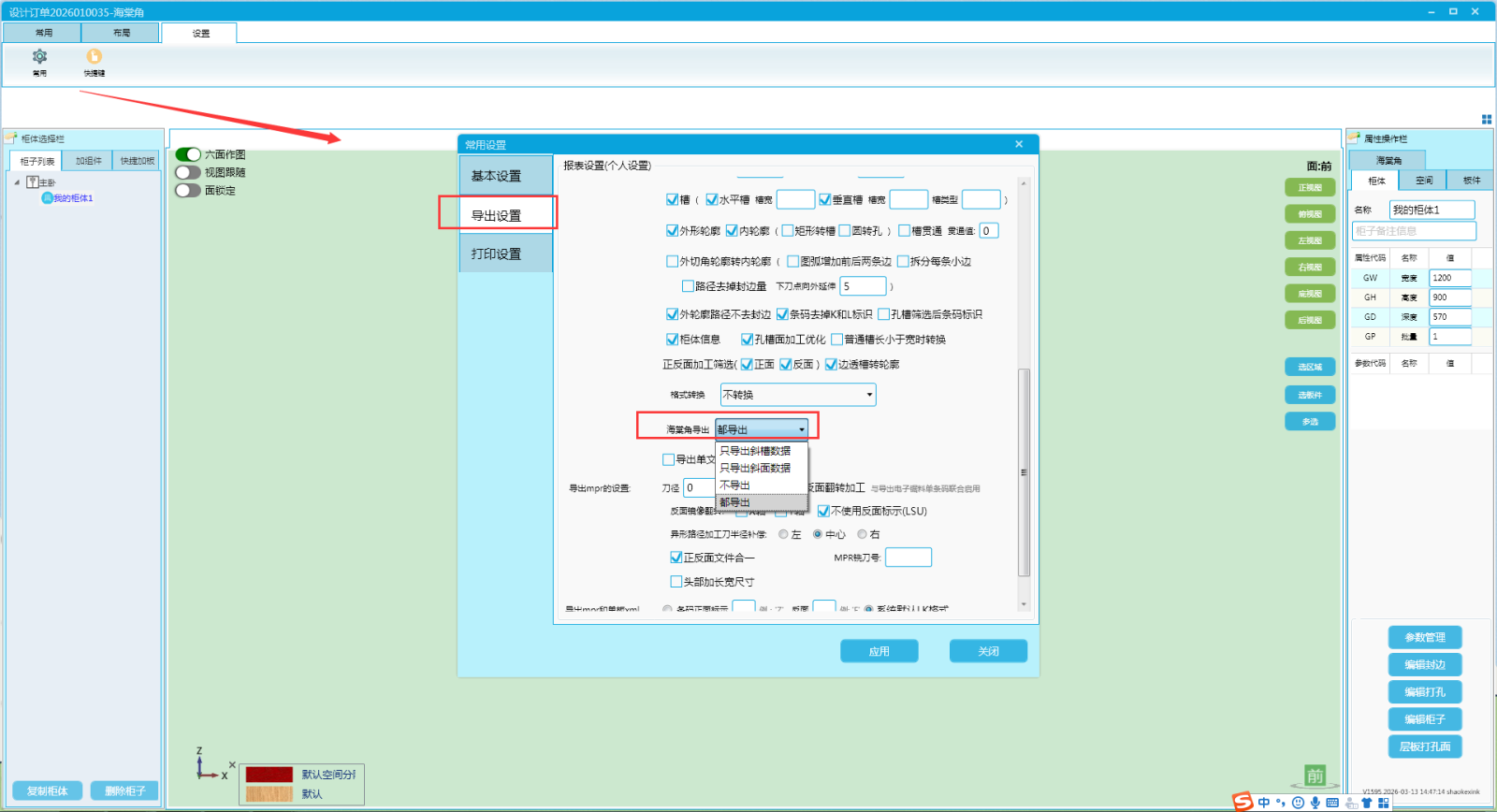This screenshot has height=812, width=1497.
Task: Click the blue grid icon above properties panel
Action: click(x=1487, y=119)
